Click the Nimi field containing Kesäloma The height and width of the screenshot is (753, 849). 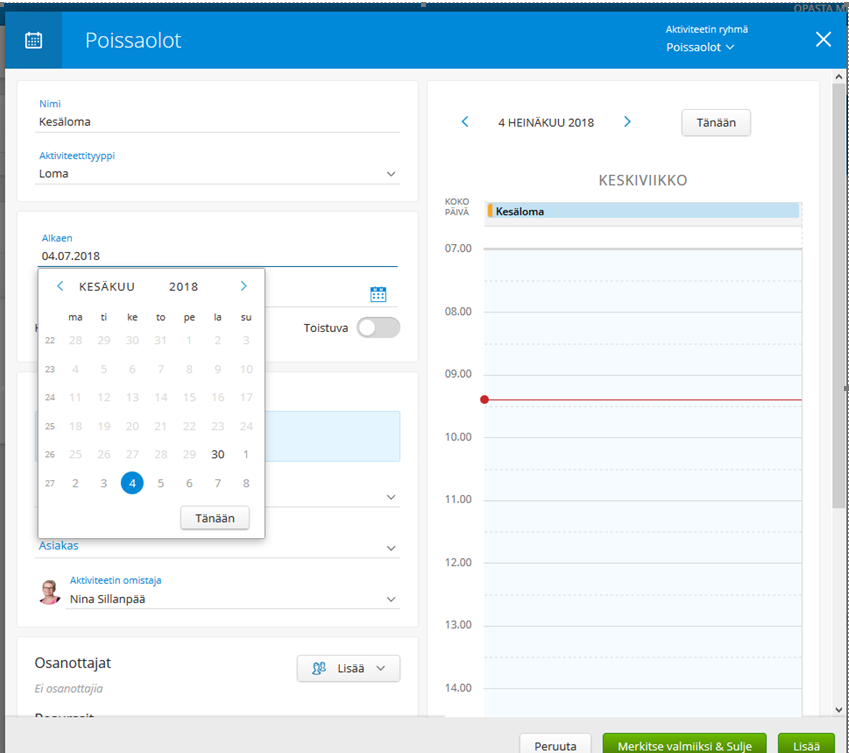click(217, 122)
